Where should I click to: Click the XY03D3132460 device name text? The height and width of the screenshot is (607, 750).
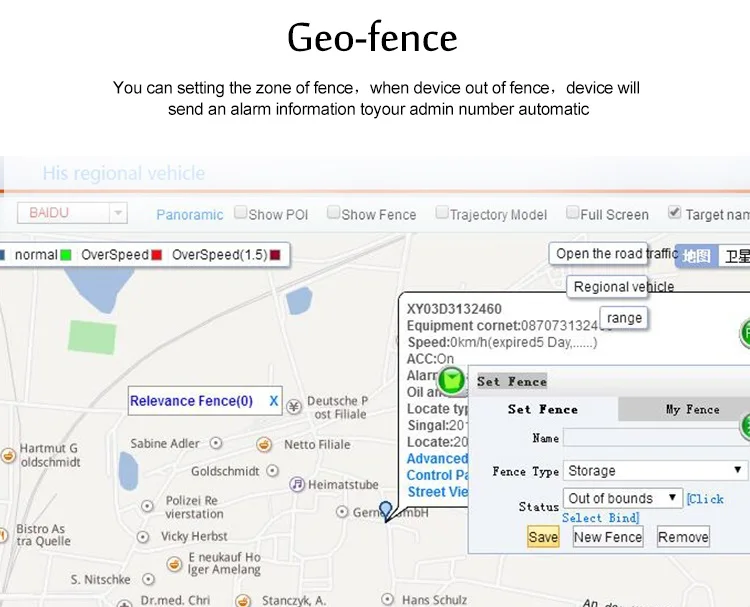[454, 309]
